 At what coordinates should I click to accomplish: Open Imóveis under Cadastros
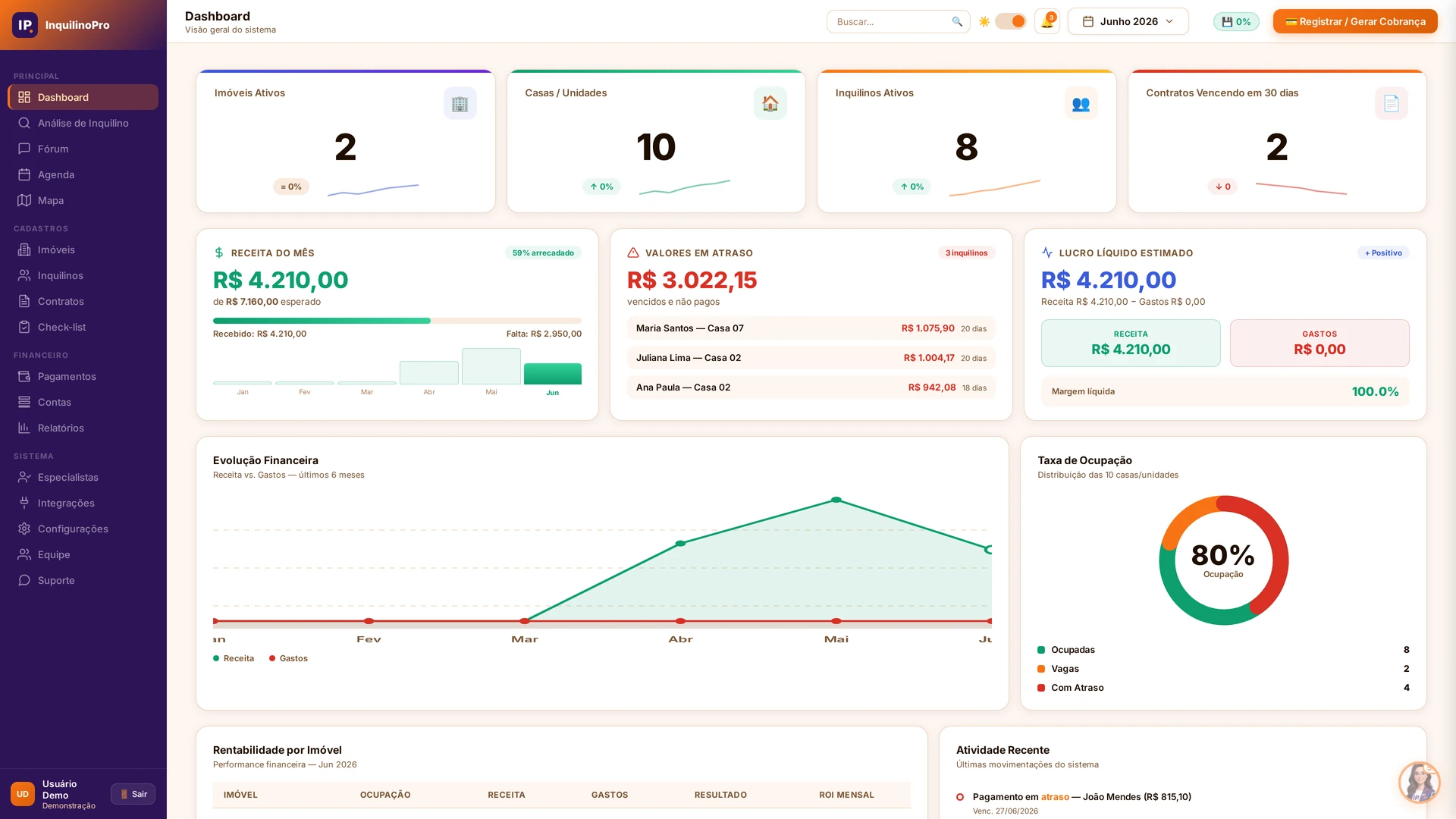[83, 249]
